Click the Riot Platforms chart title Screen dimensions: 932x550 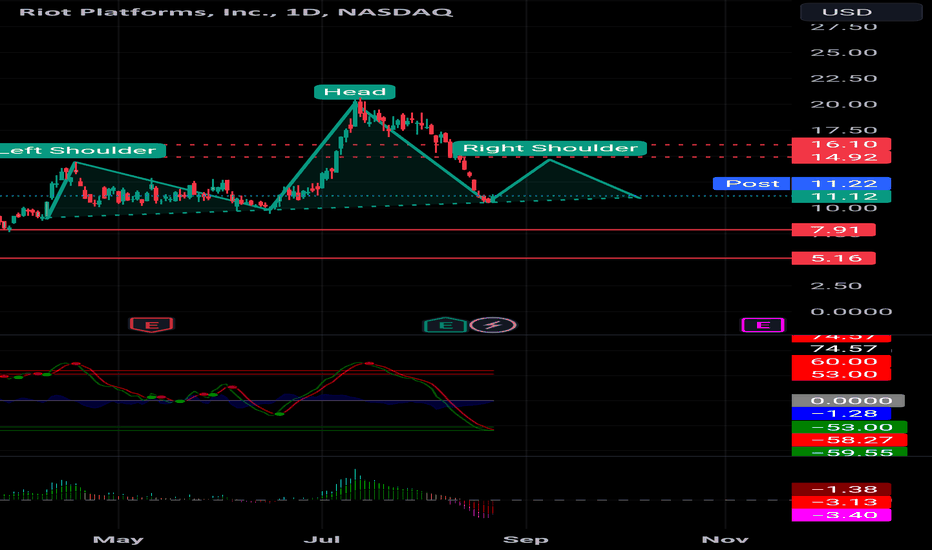tap(235, 12)
